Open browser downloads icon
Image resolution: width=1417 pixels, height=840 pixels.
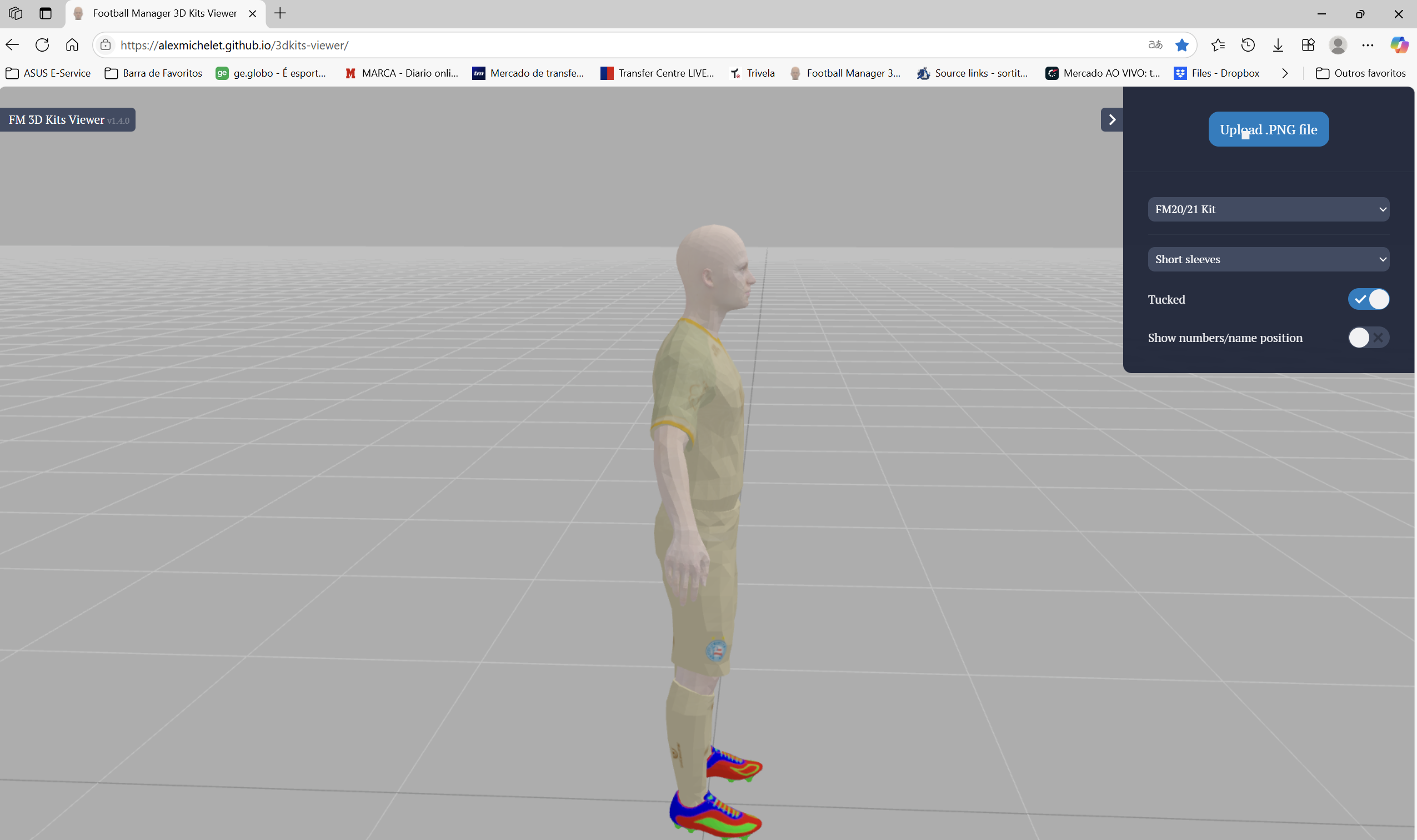(1278, 46)
